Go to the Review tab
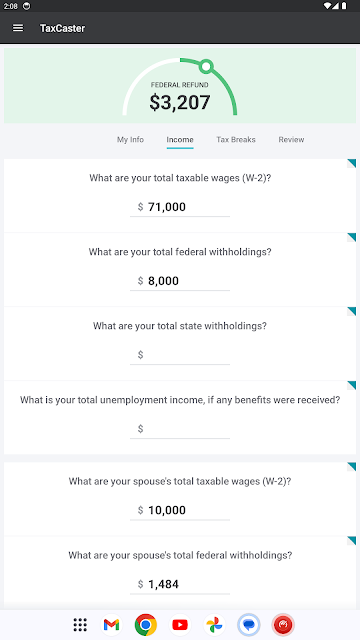Viewport: 360px width, 640px height. pos(291,140)
